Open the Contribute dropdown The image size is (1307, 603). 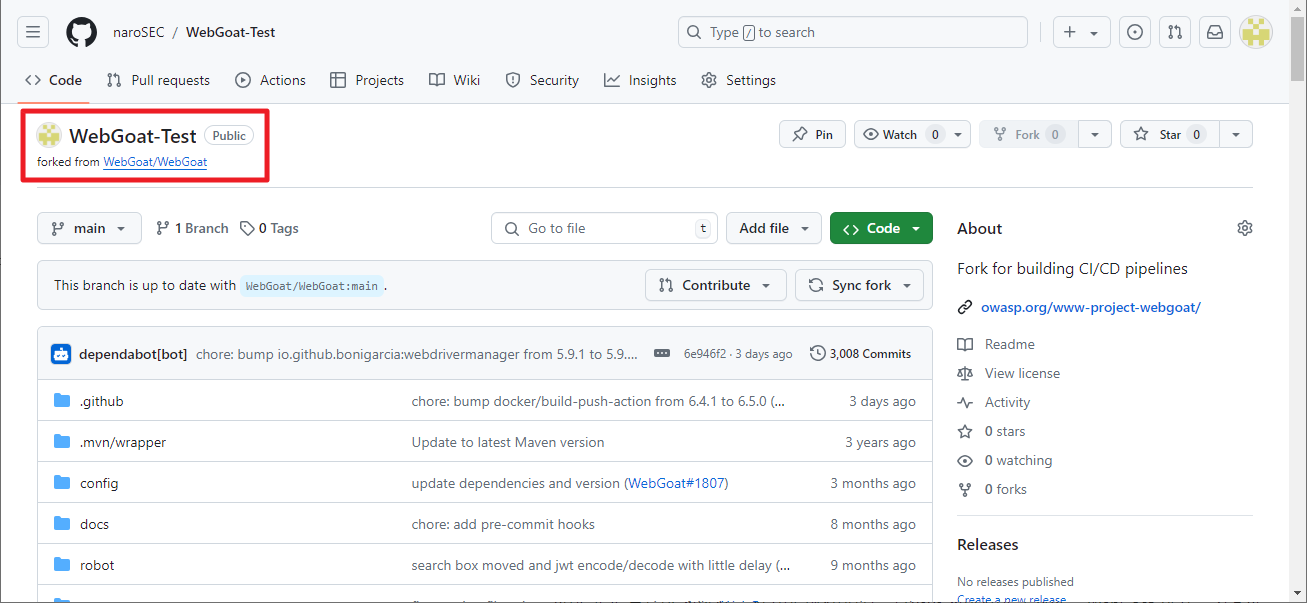[716, 285]
